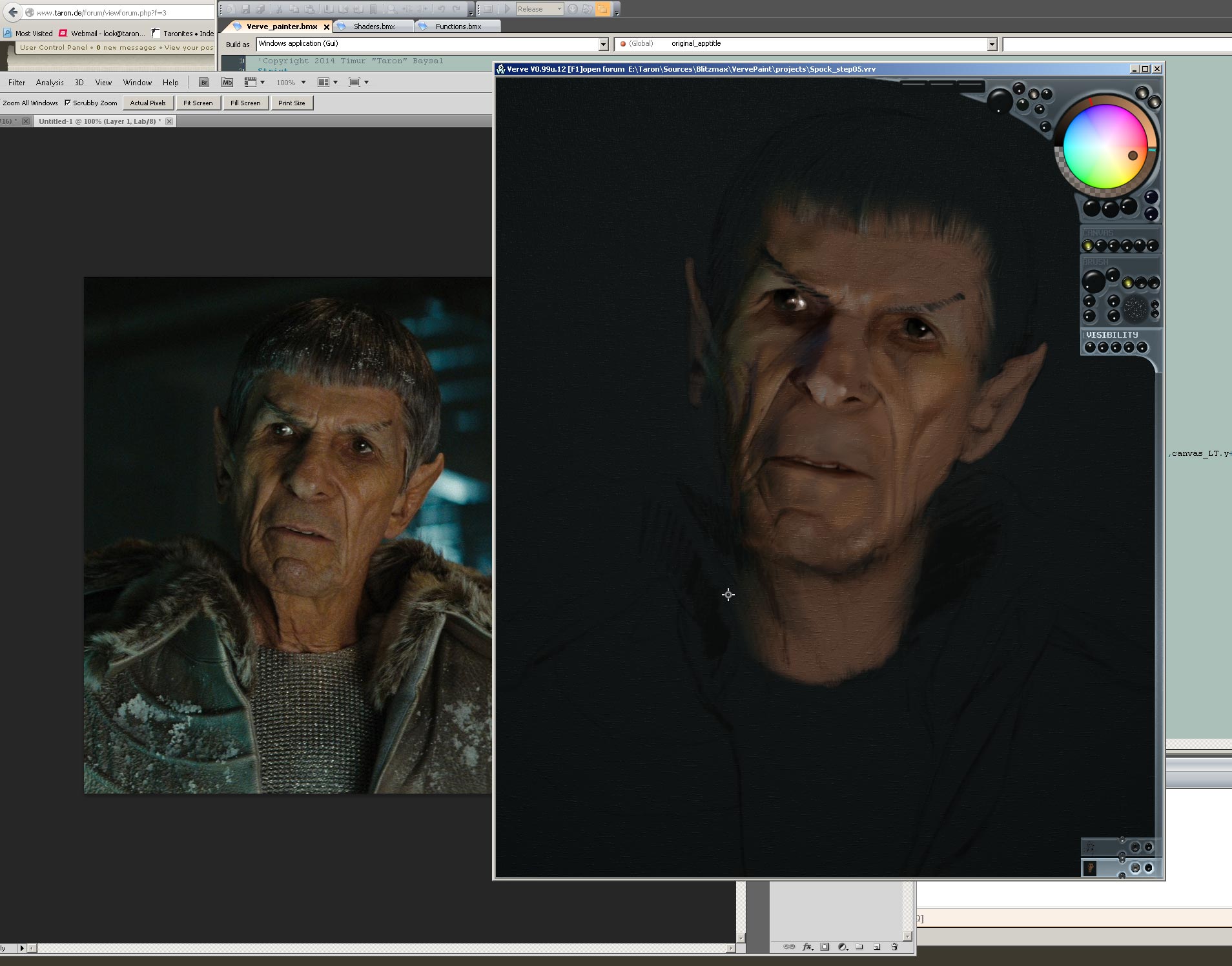Open the Help menu in Photoshop
Viewport: 1232px width, 966px height.
click(x=170, y=83)
